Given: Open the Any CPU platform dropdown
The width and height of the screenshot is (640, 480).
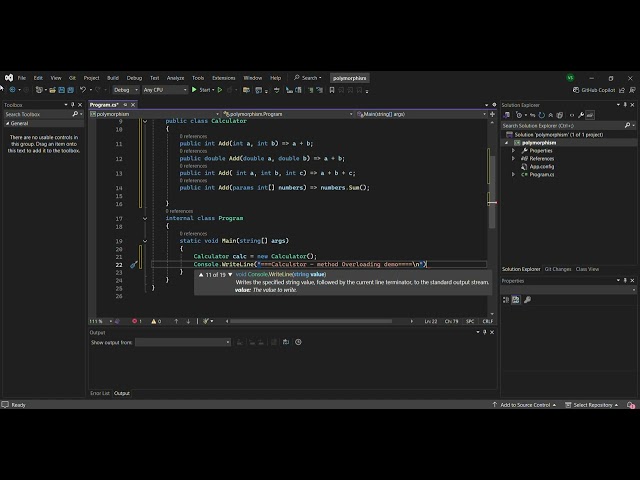Looking at the screenshot, I should (x=165, y=90).
